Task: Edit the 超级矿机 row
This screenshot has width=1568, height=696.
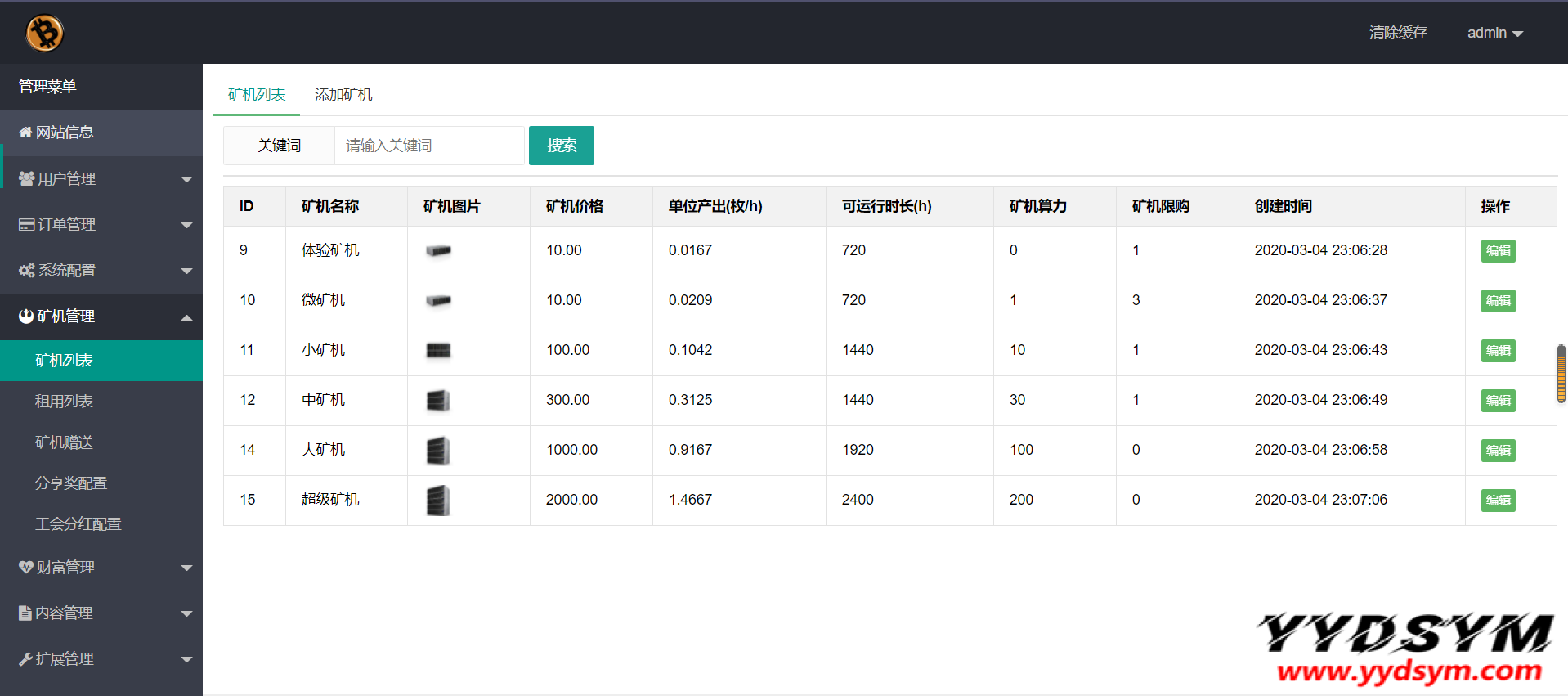Action: [x=1498, y=500]
